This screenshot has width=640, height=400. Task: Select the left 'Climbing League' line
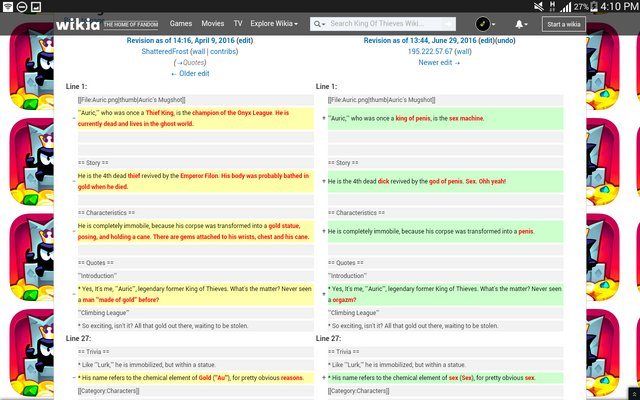pyautogui.click(x=196, y=313)
